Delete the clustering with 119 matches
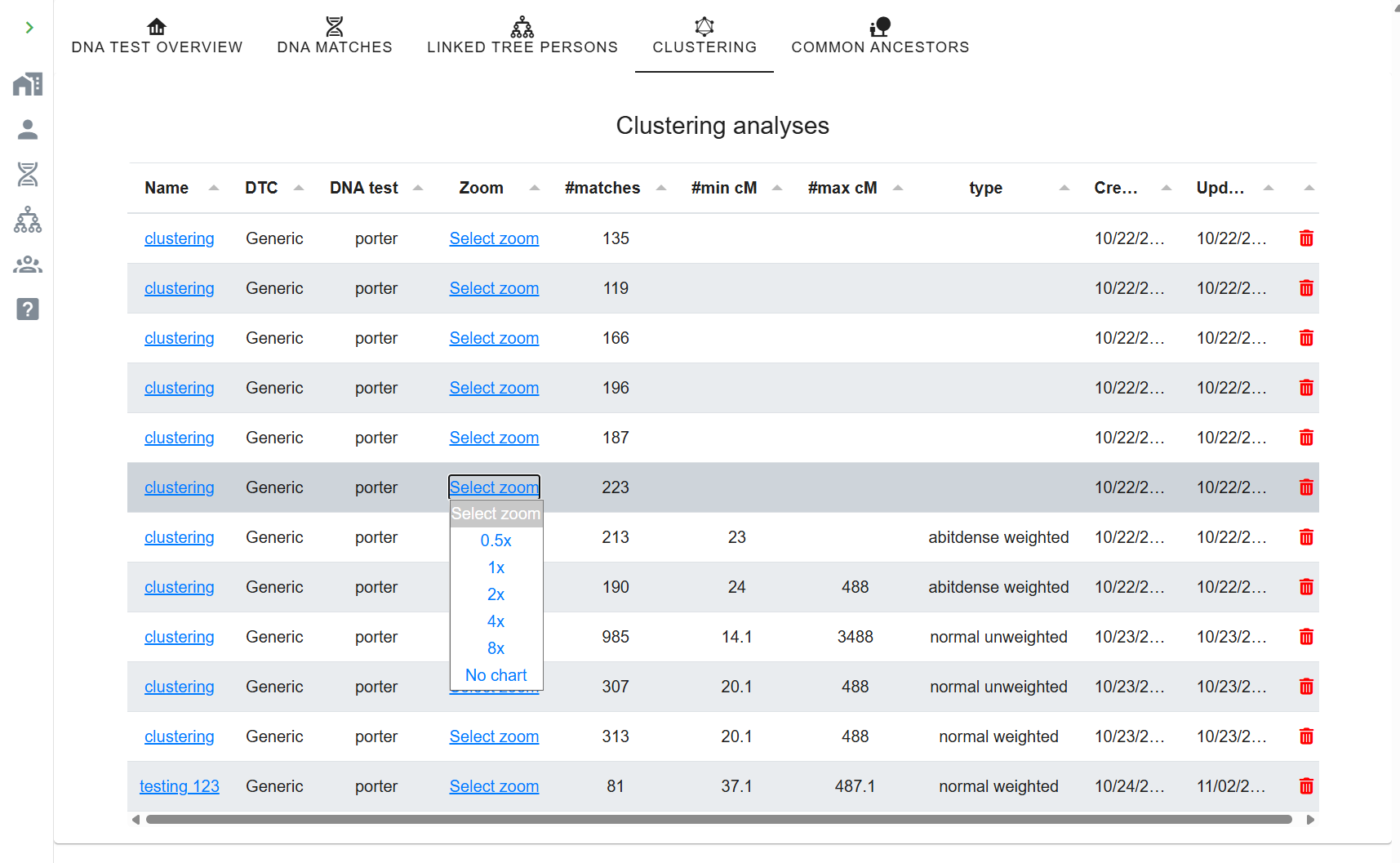Screen dimensions: 1400x863 [x=1306, y=288]
